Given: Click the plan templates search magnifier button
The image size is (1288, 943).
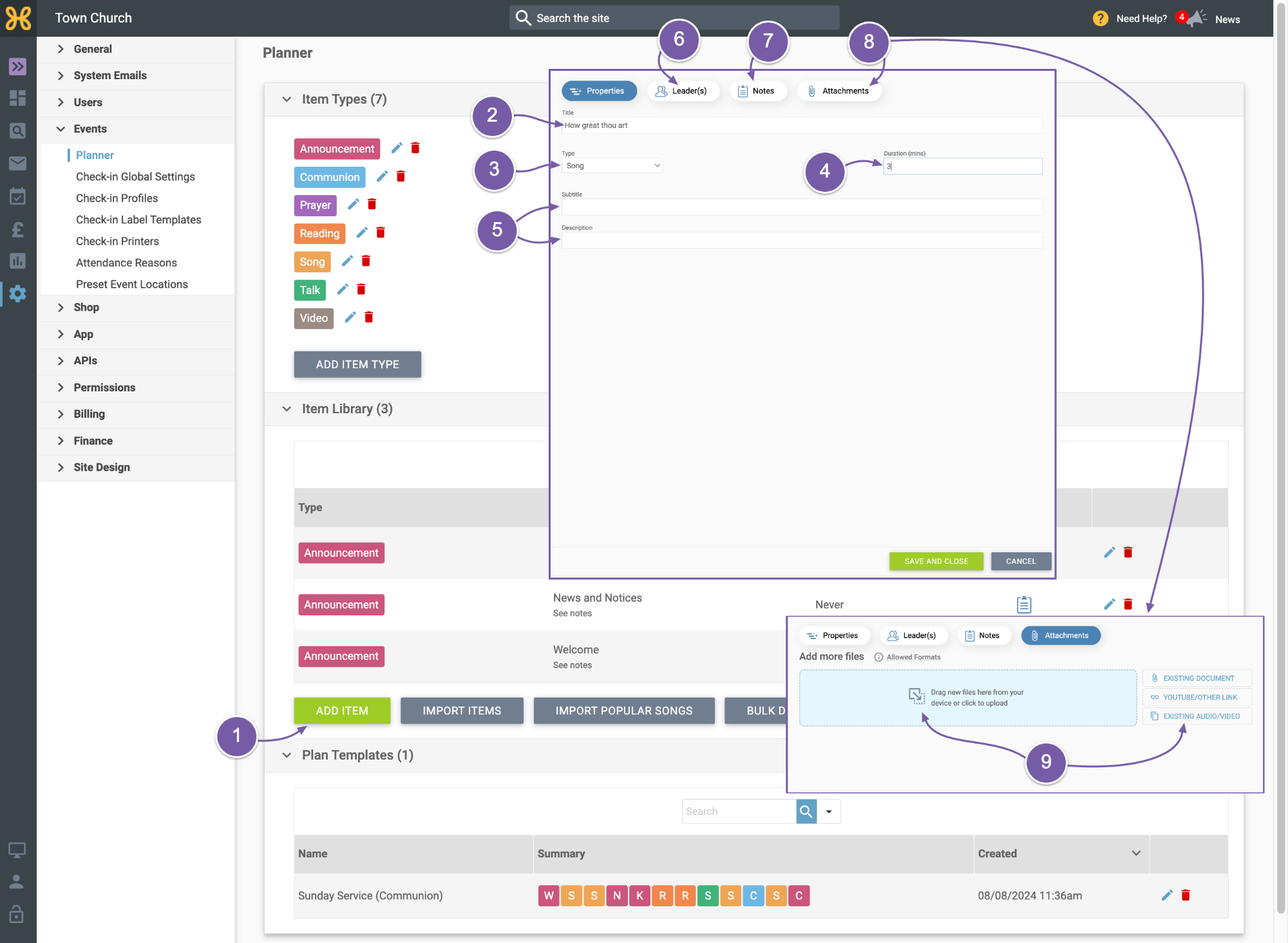Looking at the screenshot, I should tap(806, 812).
